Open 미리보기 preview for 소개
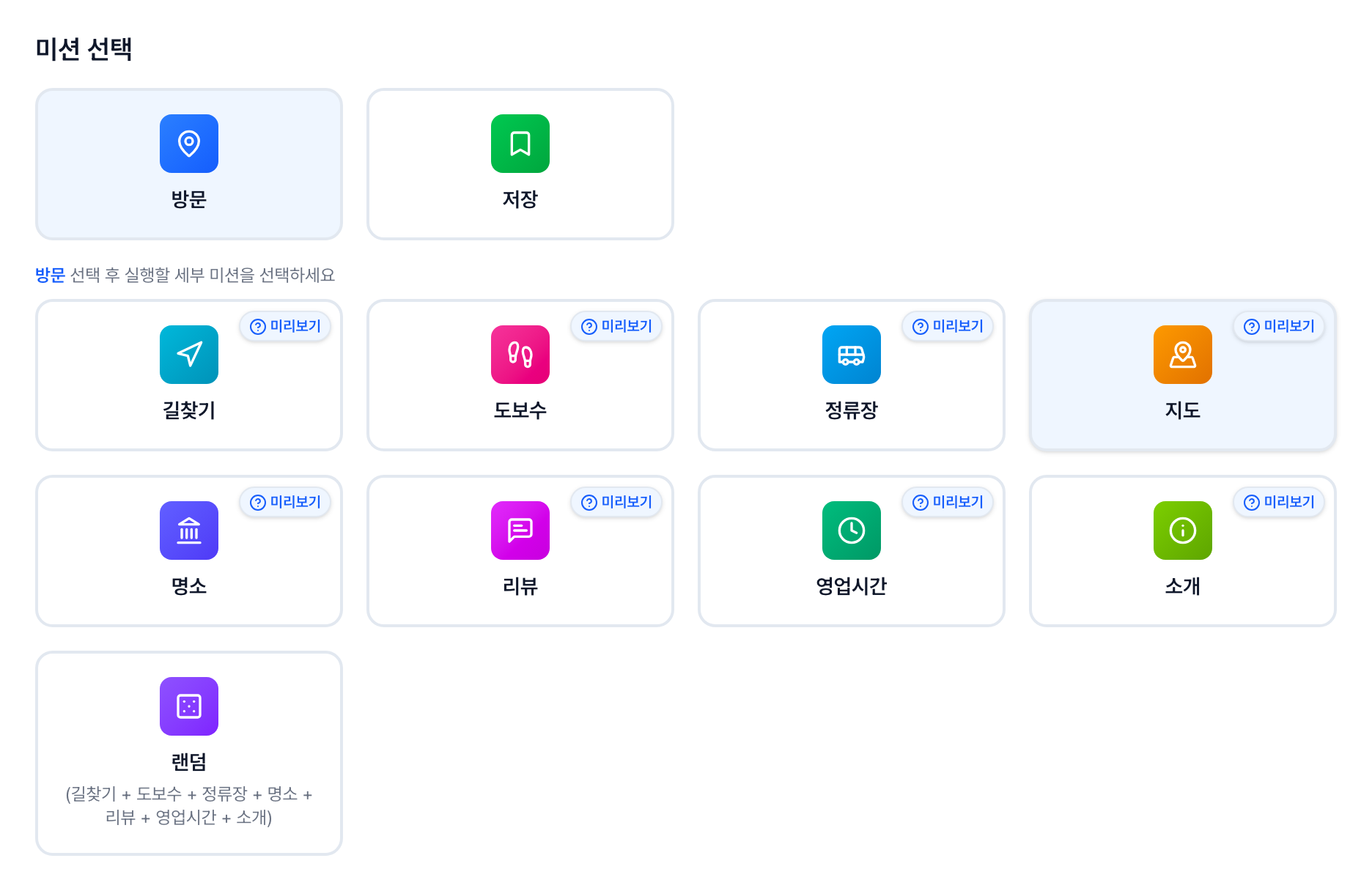This screenshot has width=1372, height=891. [1279, 502]
